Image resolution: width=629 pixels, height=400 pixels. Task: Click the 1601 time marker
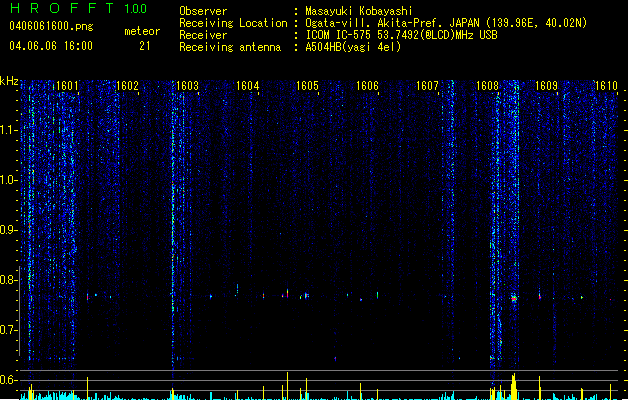(x=67, y=86)
